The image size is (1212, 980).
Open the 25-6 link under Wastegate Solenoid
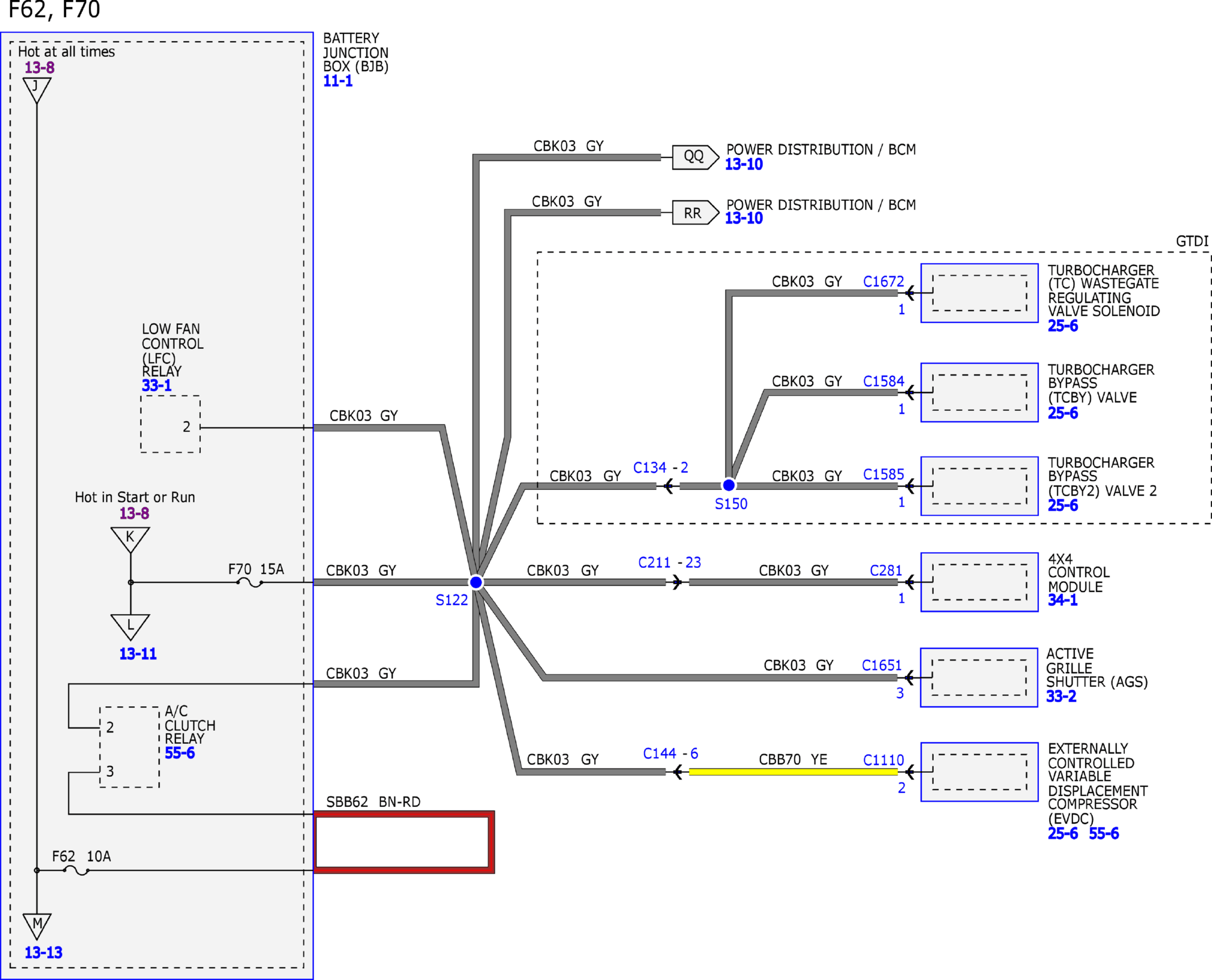click(1062, 326)
